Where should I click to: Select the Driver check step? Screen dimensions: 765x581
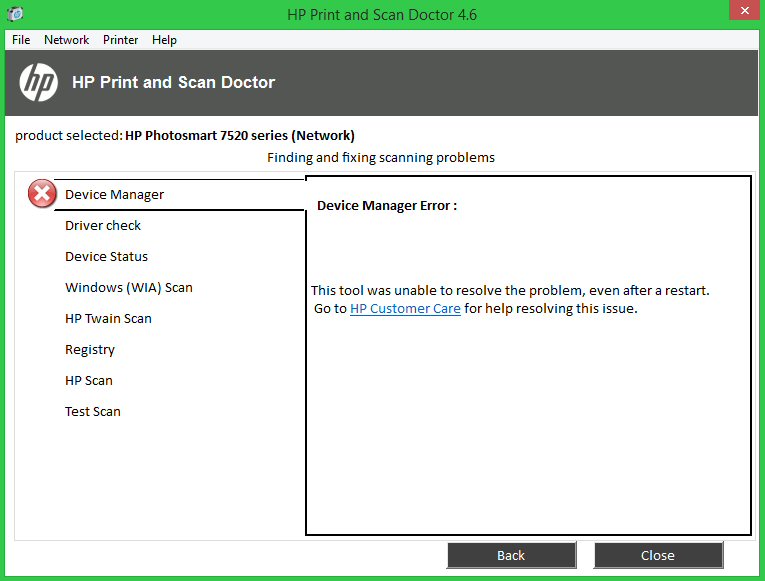point(103,225)
